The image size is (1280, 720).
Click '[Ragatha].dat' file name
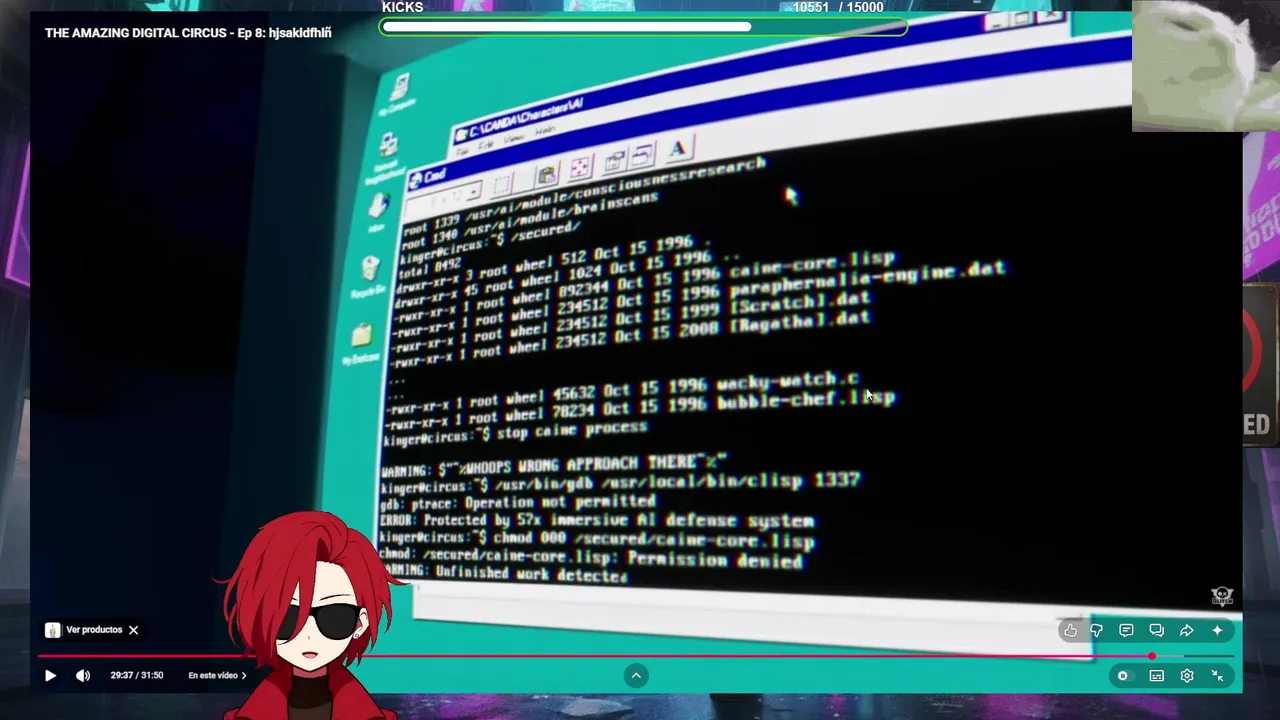tap(800, 322)
